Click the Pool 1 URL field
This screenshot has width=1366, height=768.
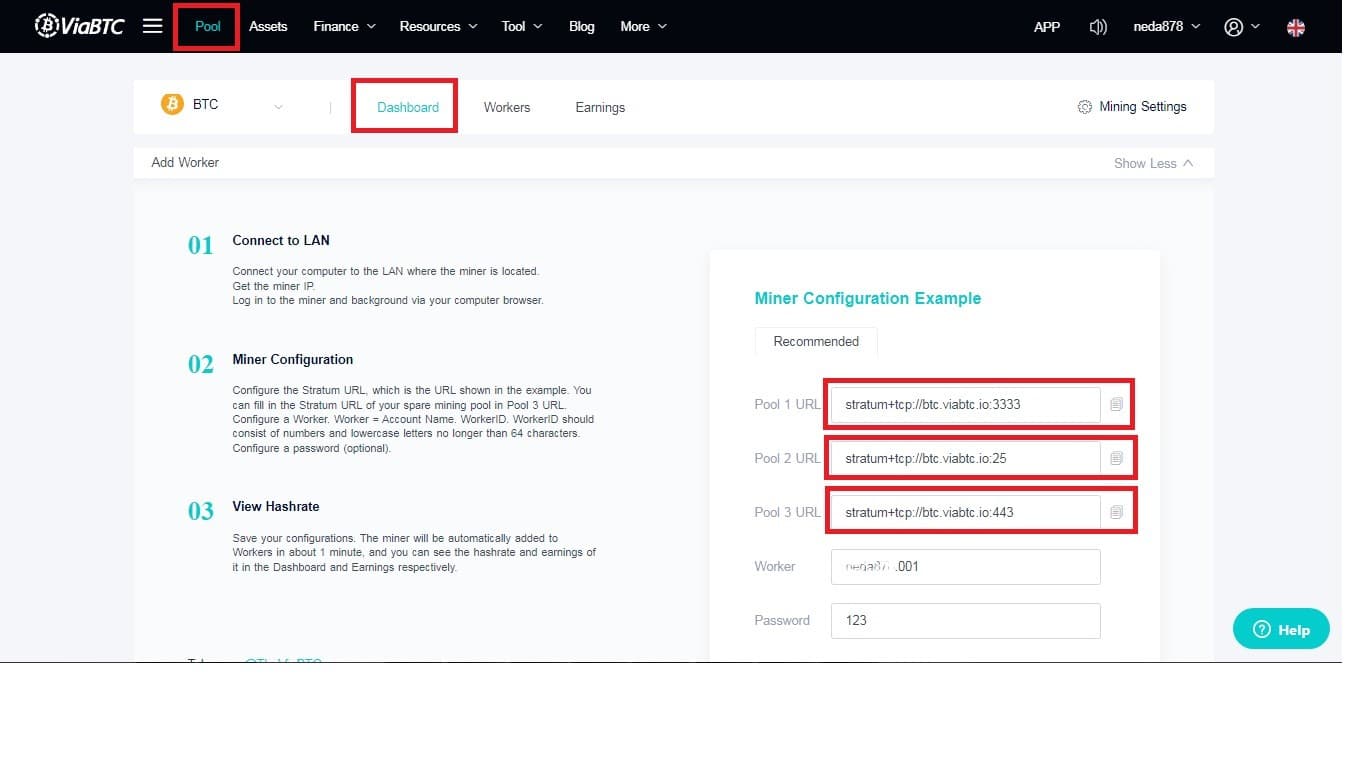click(966, 405)
